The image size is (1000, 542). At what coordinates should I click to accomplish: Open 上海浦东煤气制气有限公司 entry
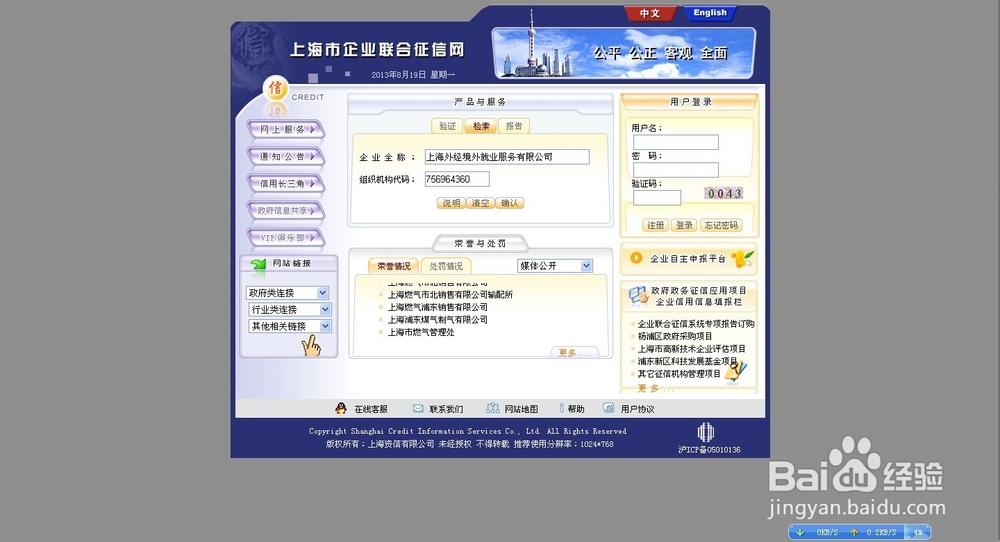pos(438,319)
